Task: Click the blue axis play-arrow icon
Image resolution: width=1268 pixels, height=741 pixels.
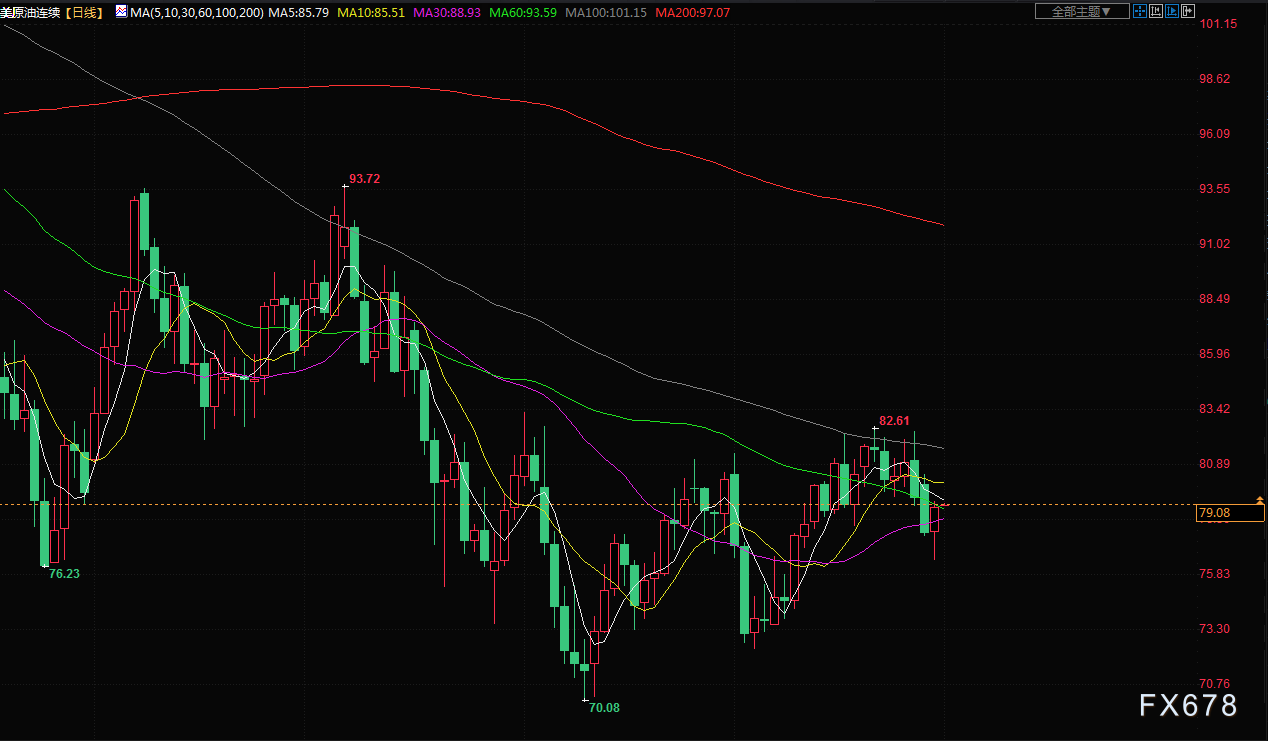Action: pos(1172,11)
